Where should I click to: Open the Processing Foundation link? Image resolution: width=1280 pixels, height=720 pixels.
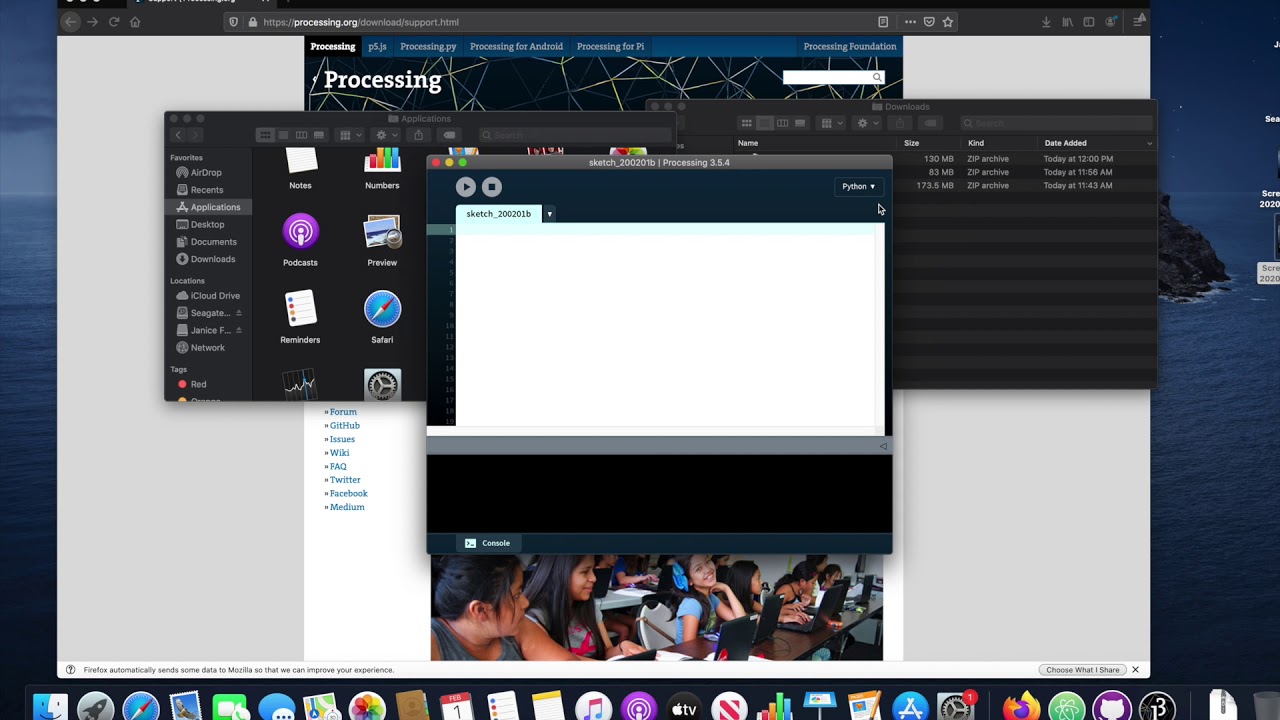850,46
